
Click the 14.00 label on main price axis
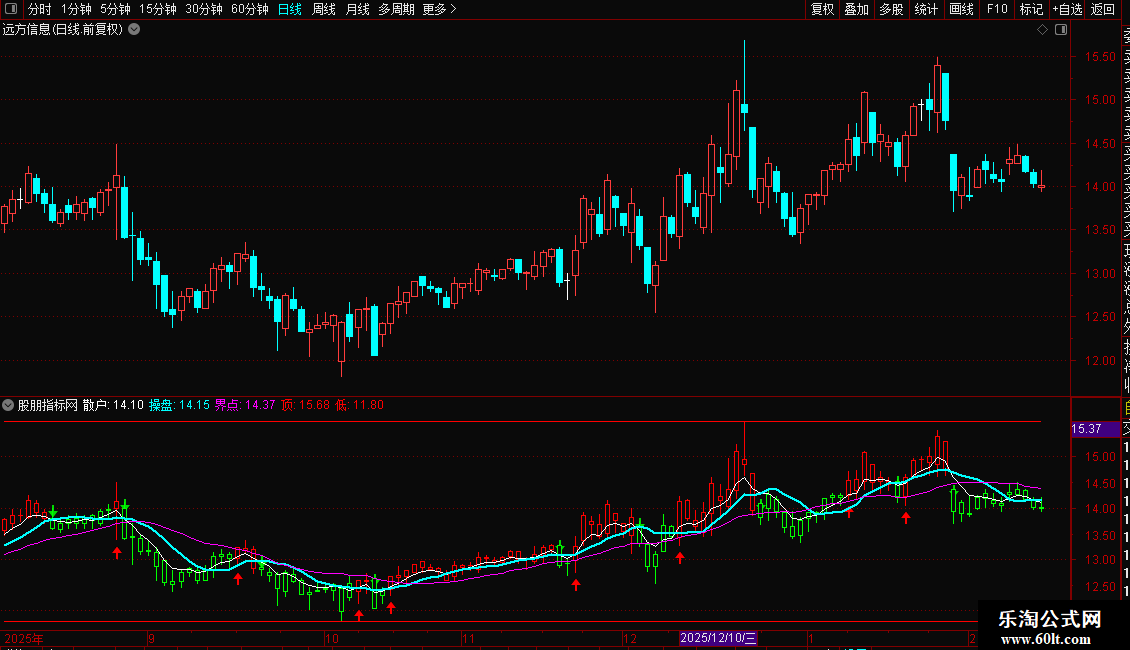(1100, 187)
